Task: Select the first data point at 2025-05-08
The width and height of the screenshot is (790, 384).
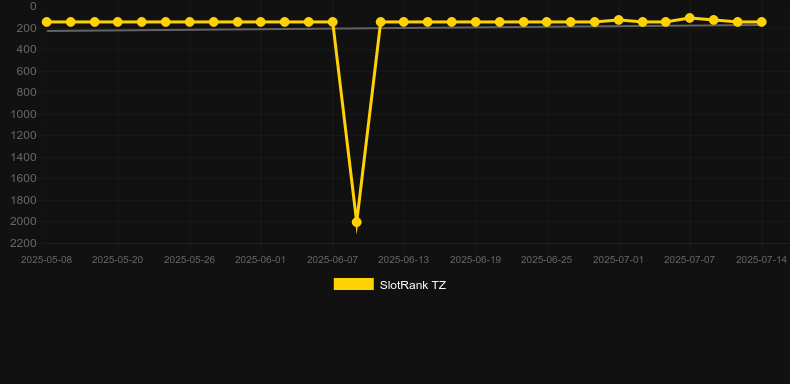Action: (47, 22)
